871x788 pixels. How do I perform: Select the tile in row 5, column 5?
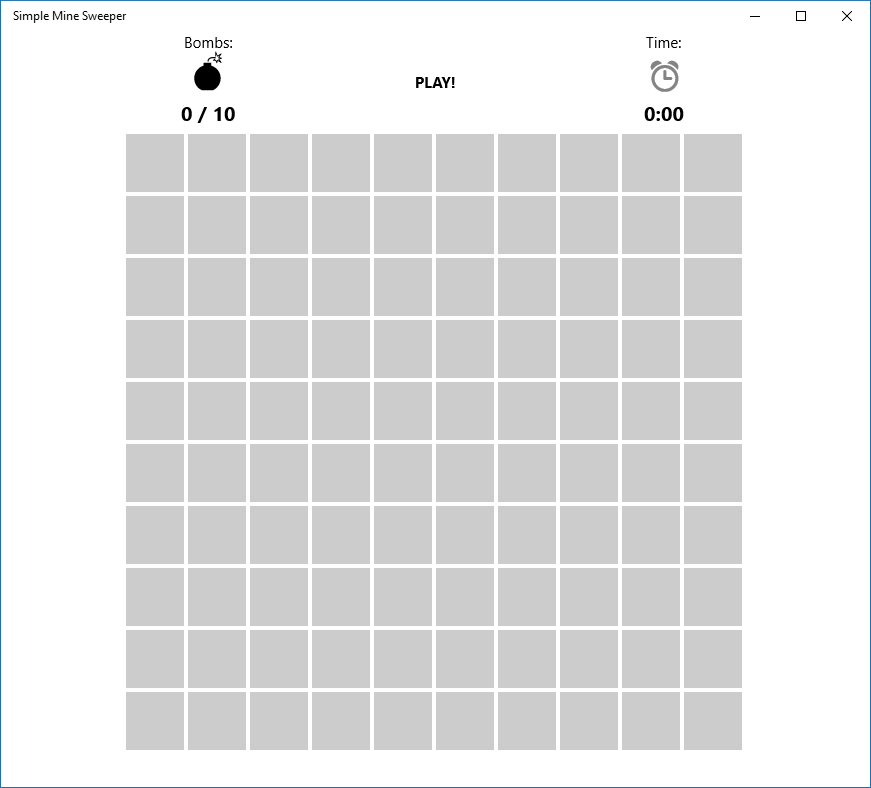(403, 411)
